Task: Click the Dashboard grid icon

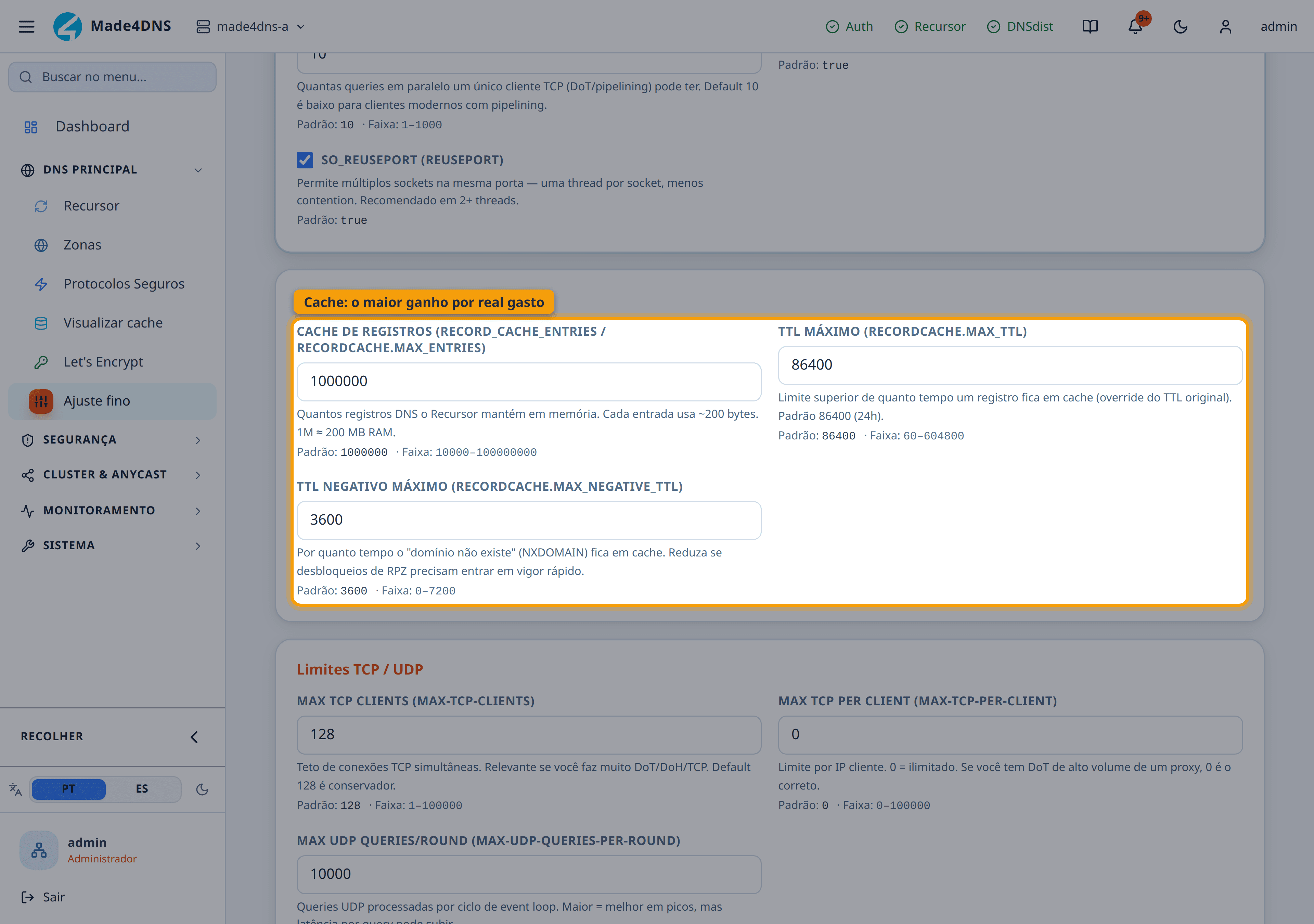Action: point(31,127)
